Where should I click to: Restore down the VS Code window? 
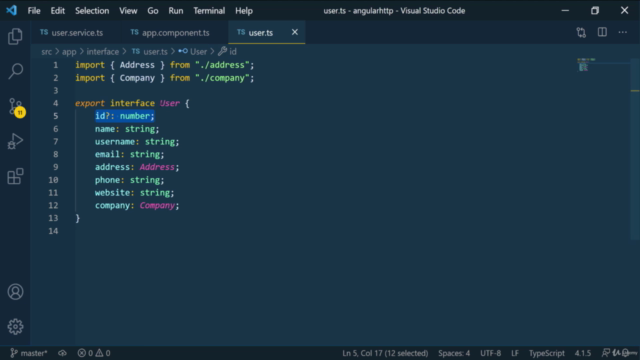pos(595,11)
